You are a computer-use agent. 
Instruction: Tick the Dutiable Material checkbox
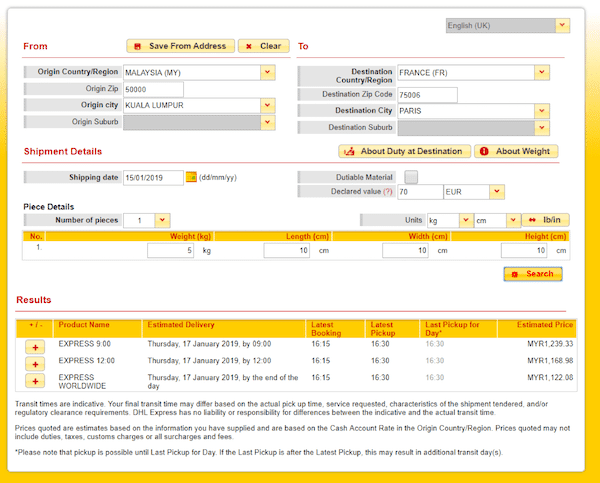pyautogui.click(x=411, y=177)
